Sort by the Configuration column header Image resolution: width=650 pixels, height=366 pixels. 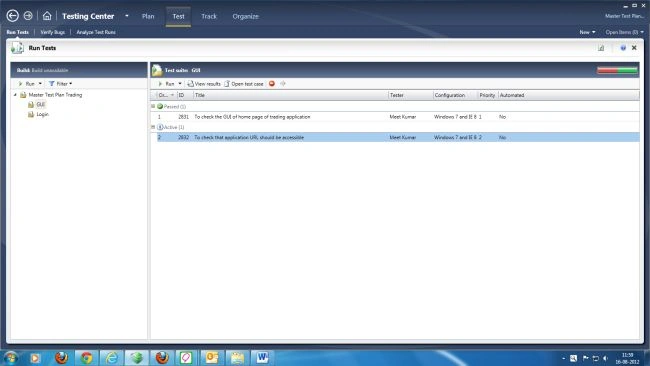[456, 95]
